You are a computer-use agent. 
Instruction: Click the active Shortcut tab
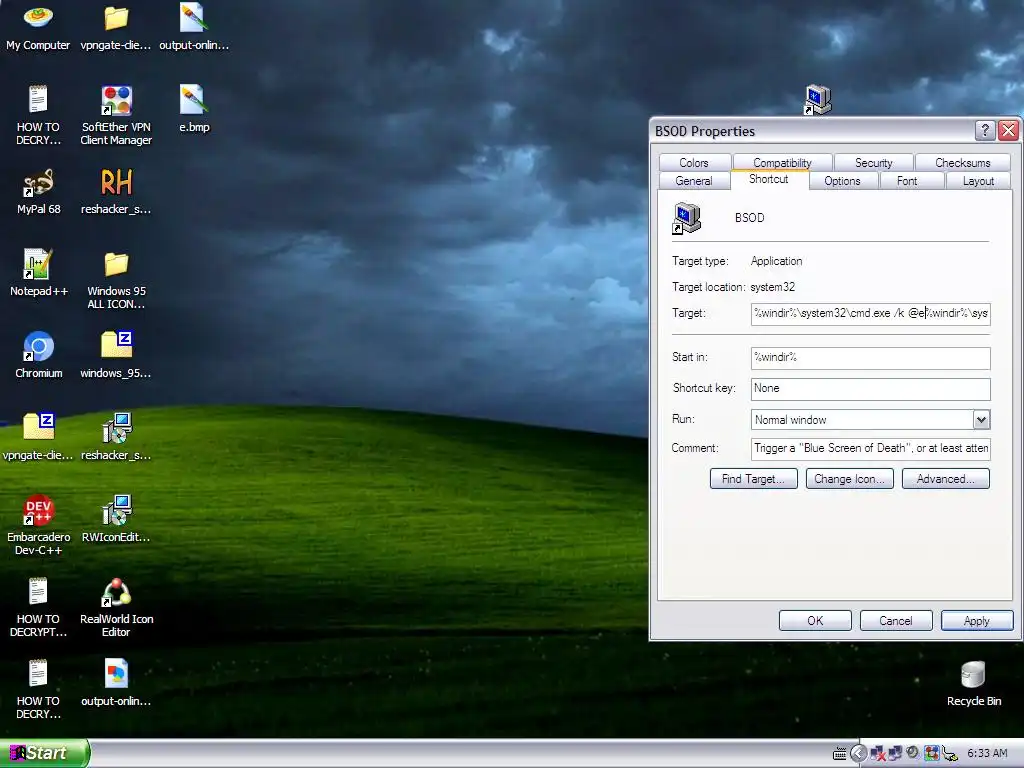769,179
